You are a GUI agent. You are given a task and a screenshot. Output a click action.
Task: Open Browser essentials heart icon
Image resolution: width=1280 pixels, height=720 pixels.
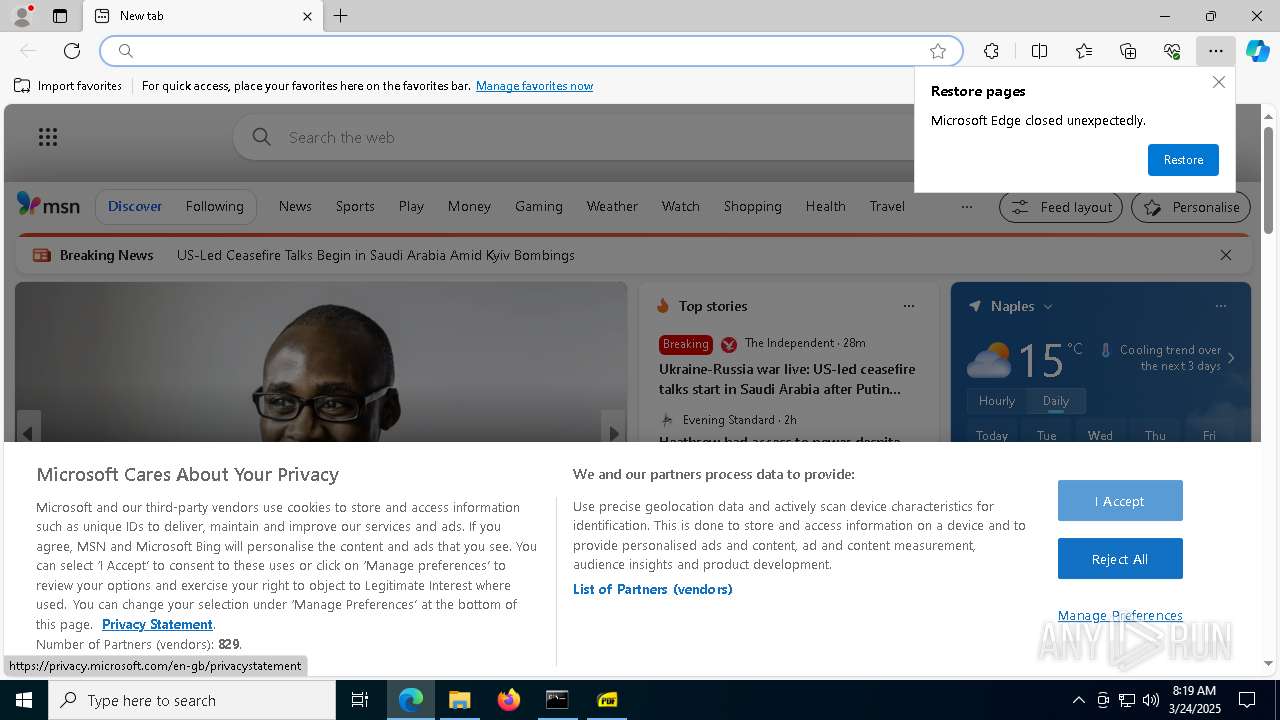(x=1172, y=51)
